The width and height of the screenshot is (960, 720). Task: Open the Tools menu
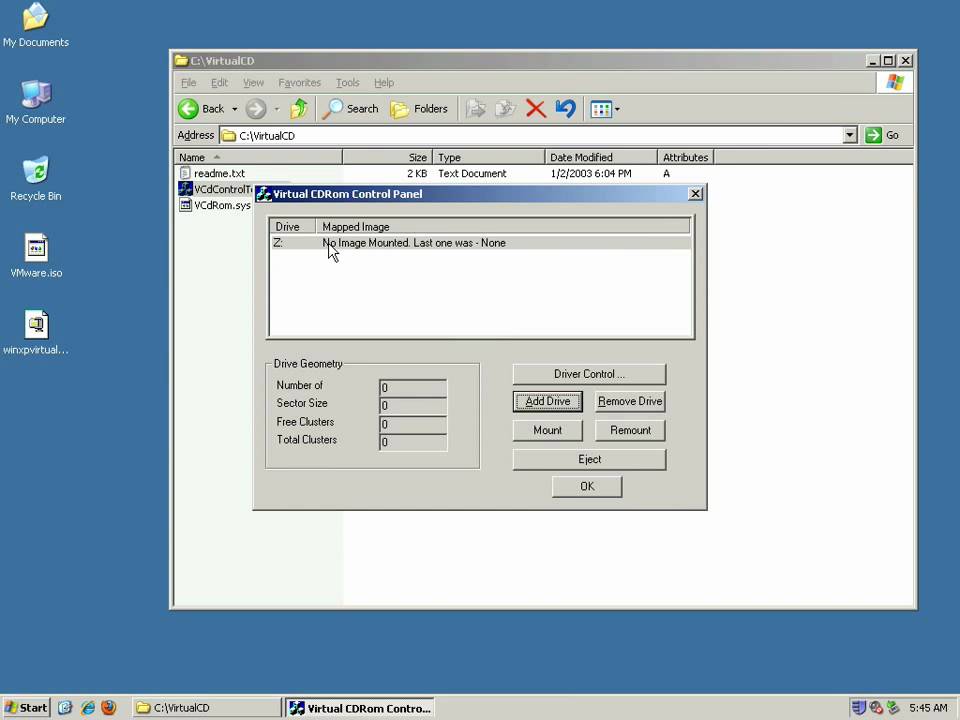[x=347, y=83]
